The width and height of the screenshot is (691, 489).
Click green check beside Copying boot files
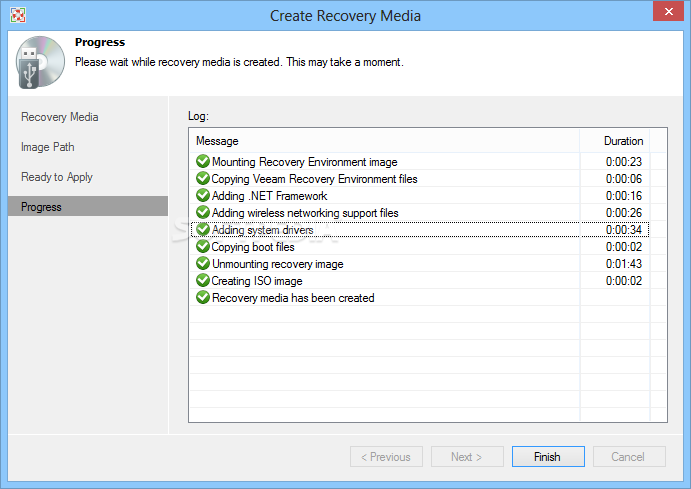(x=203, y=246)
